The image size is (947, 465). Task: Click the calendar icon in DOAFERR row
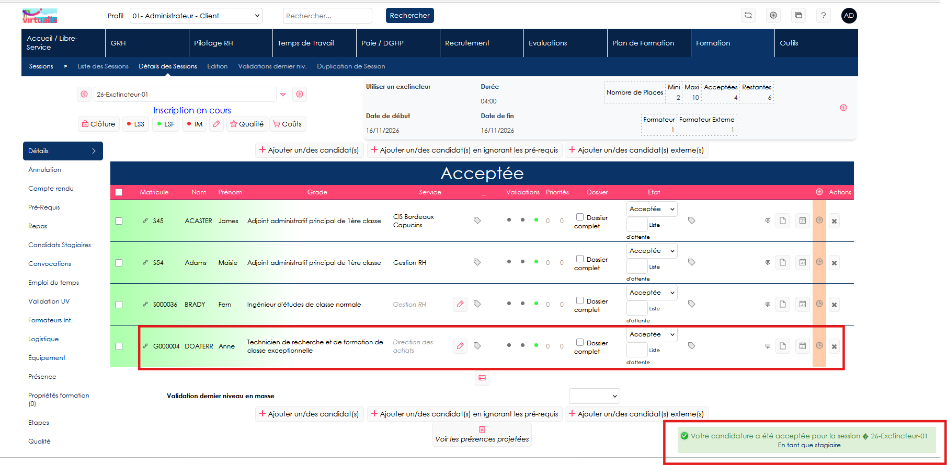[x=803, y=346]
